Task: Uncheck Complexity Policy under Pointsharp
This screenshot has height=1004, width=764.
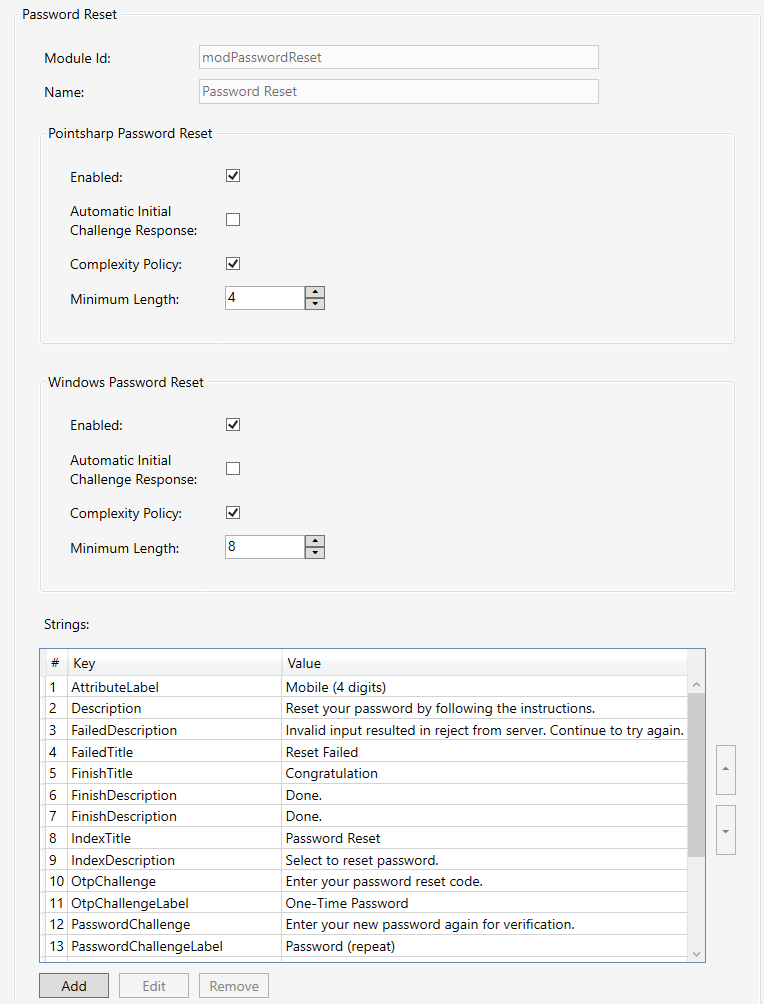Action: 232,263
